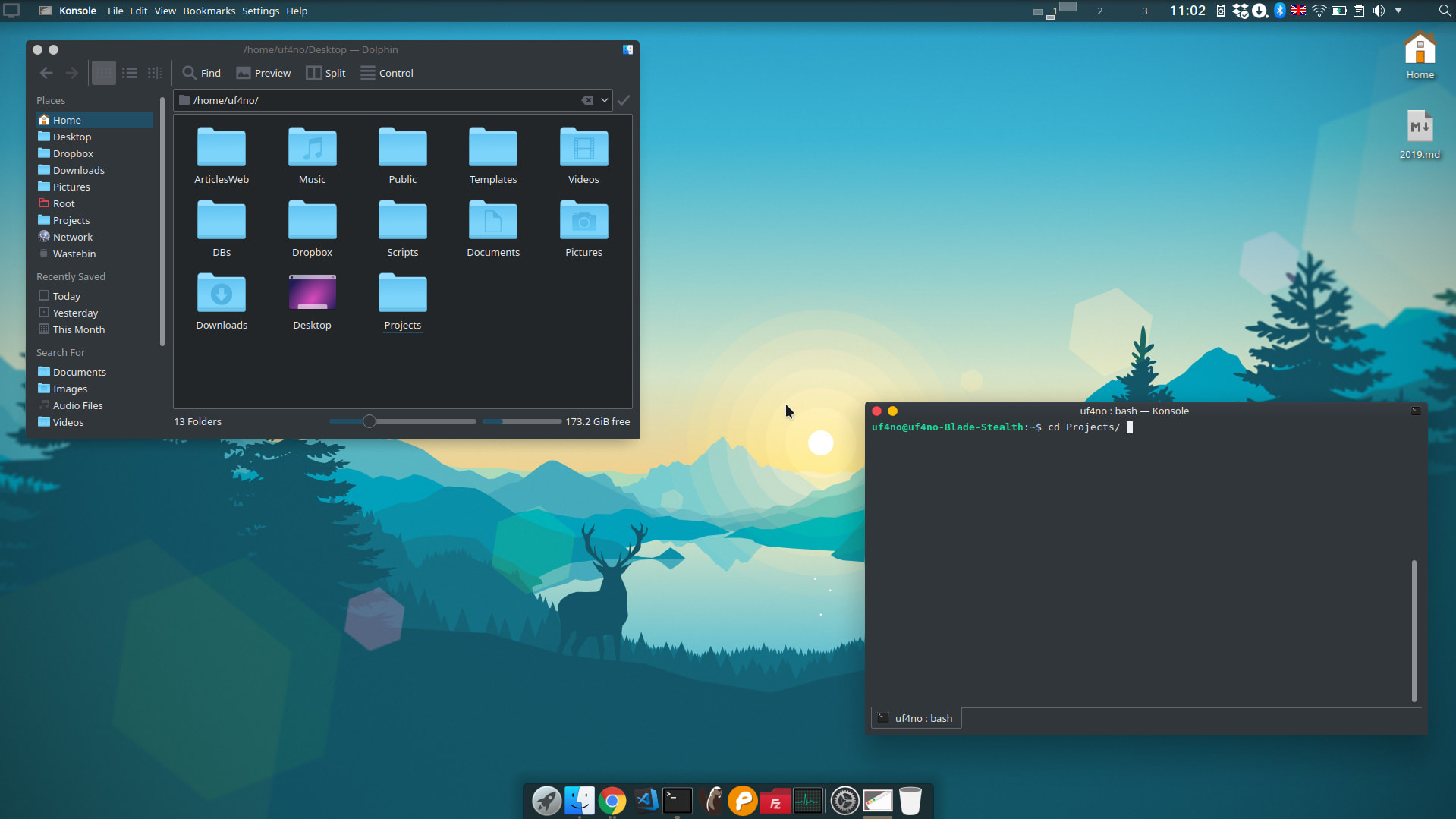The image size is (1456, 819).
Task: Open the Dropbox tray icon
Action: pos(1241,11)
